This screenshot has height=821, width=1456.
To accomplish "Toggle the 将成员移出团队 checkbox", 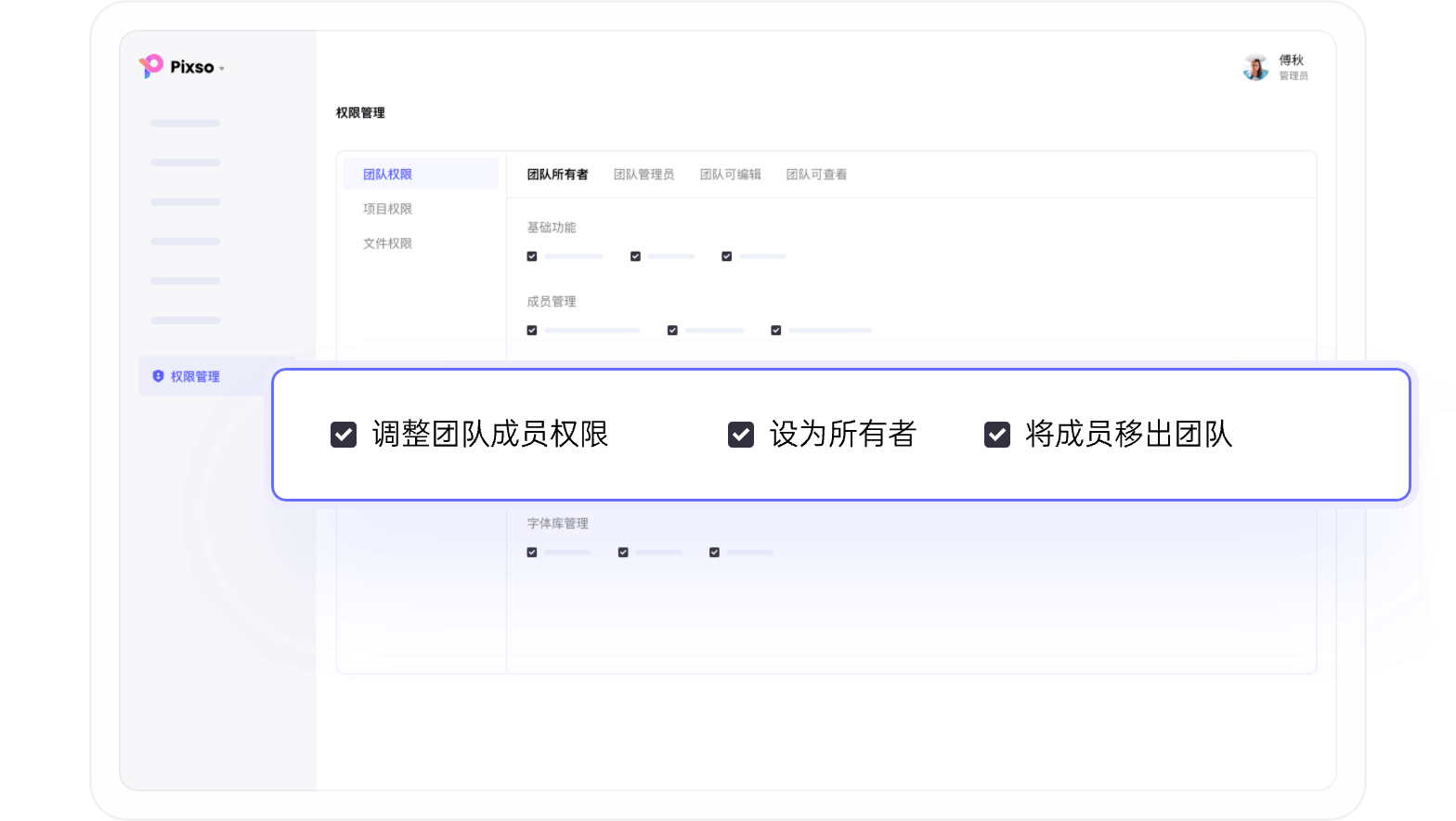I will (997, 435).
